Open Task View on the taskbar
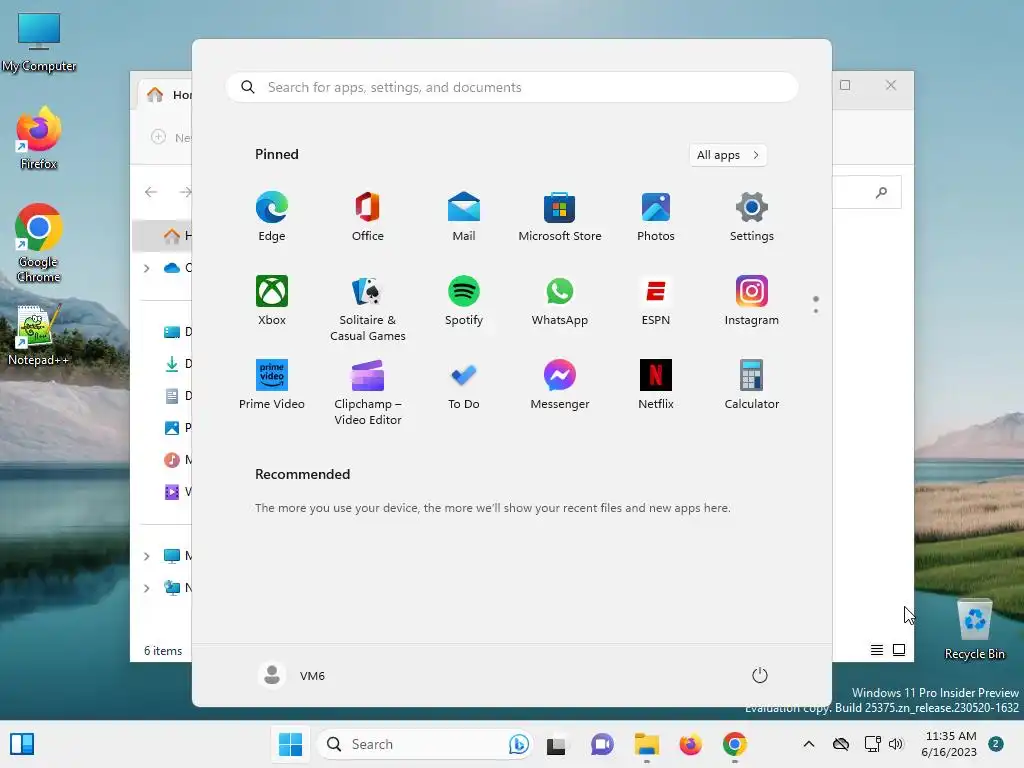Screen dimensions: 1024x768 pyautogui.click(x=556, y=744)
